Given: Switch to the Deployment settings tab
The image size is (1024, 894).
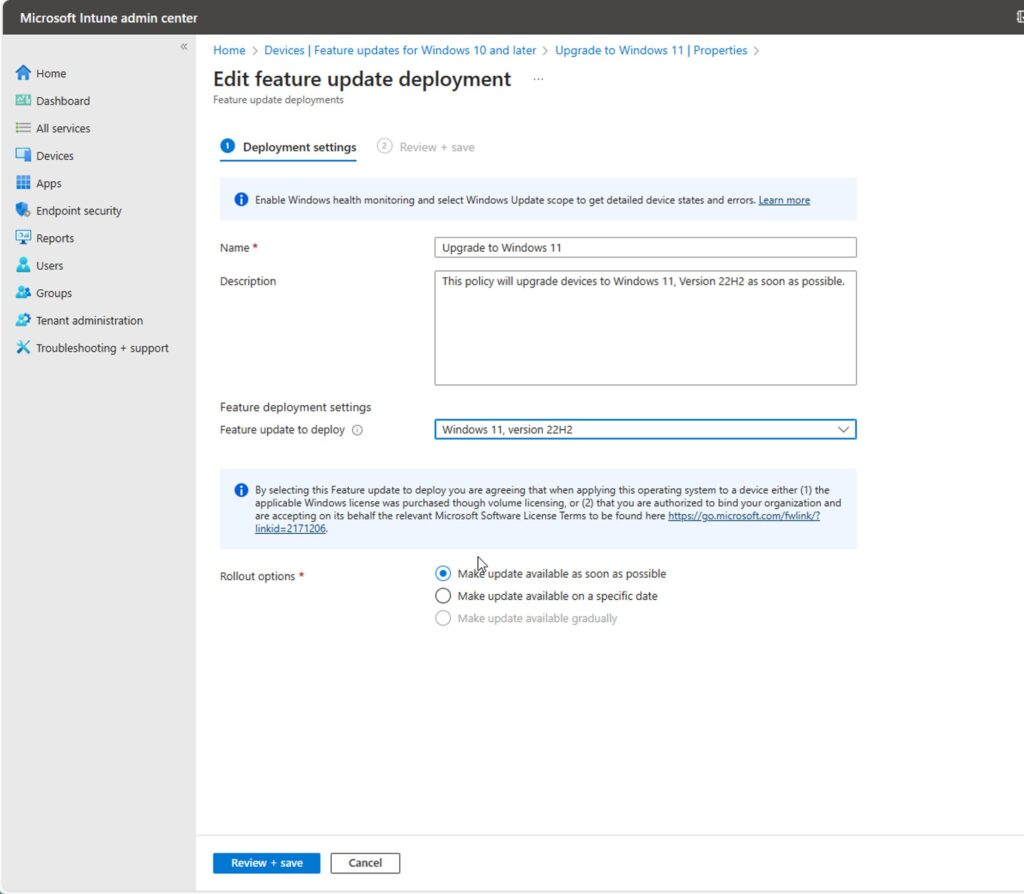Looking at the screenshot, I should click(x=296, y=147).
